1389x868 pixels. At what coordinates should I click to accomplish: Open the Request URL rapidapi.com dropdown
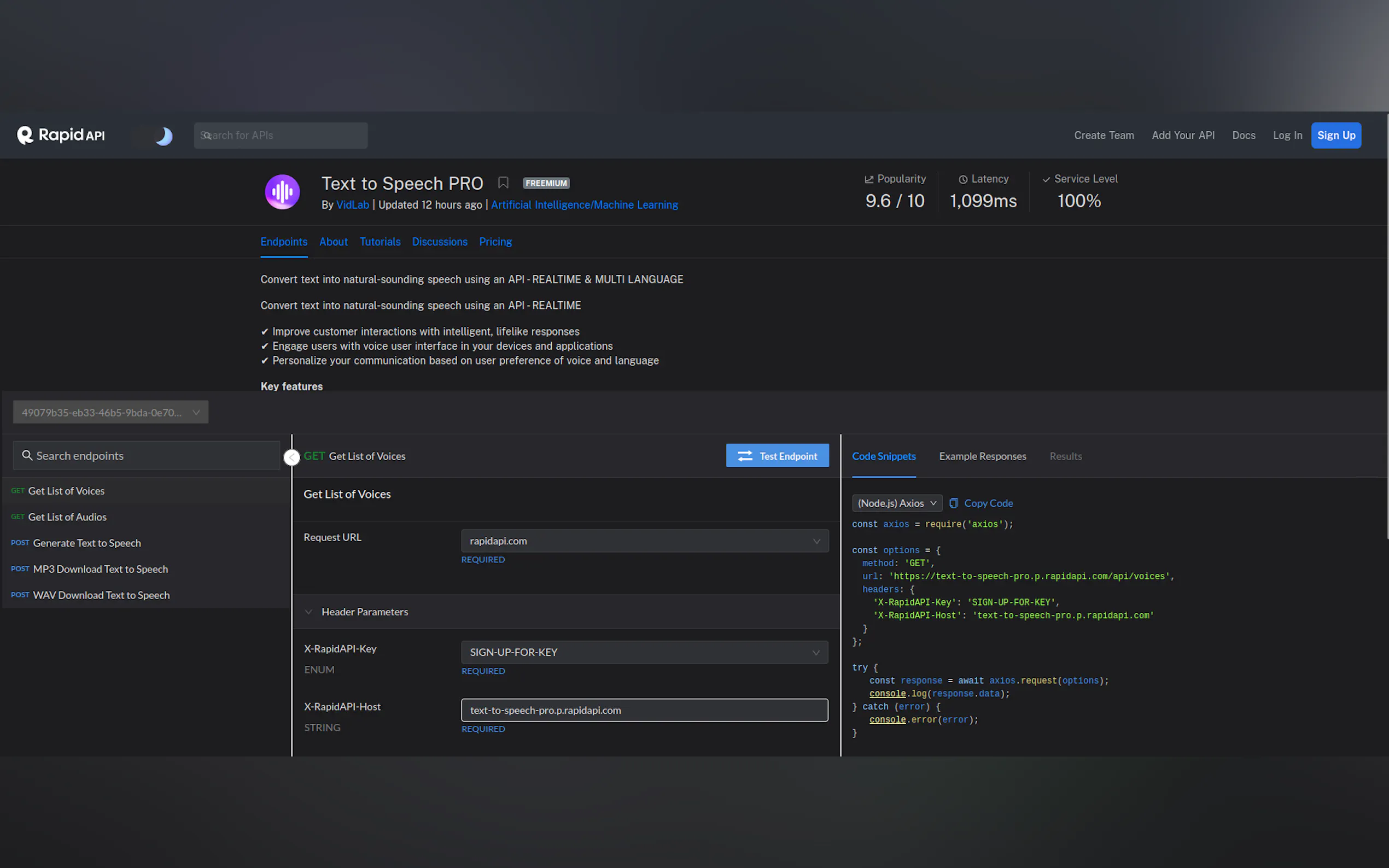(x=644, y=541)
